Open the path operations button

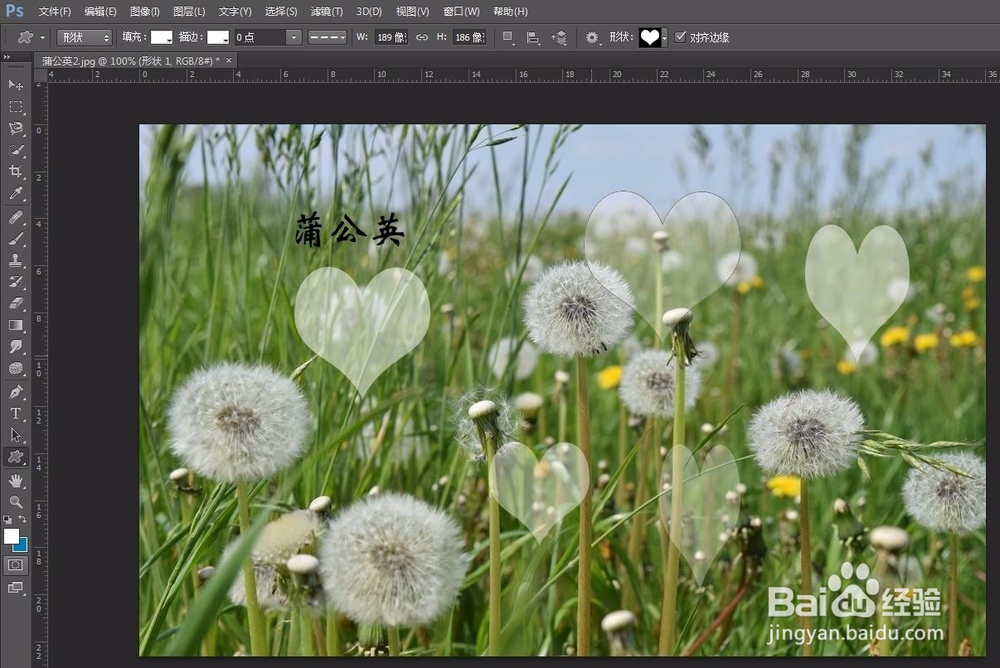(x=508, y=38)
